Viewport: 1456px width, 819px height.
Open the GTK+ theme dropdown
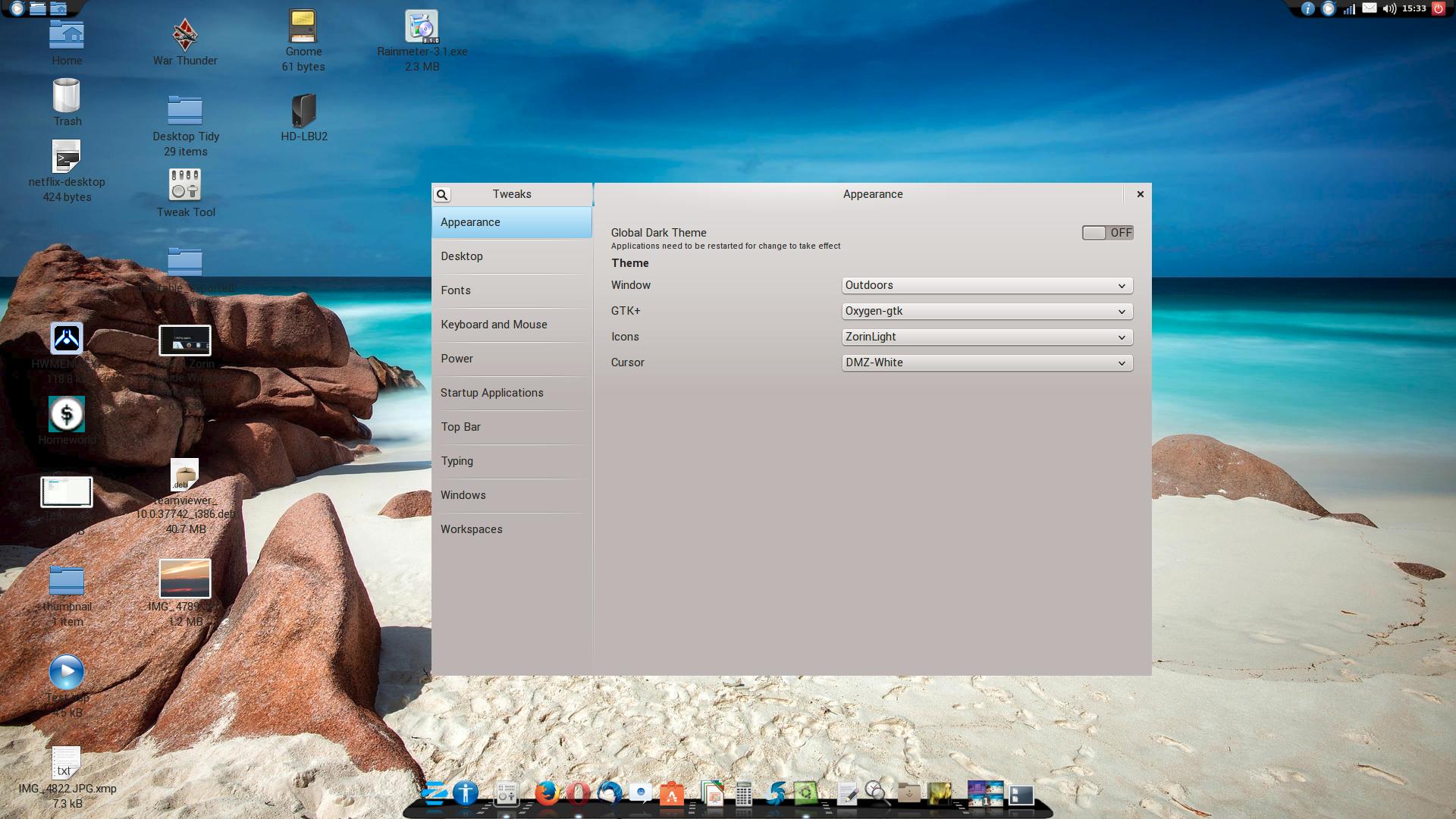[x=987, y=311]
